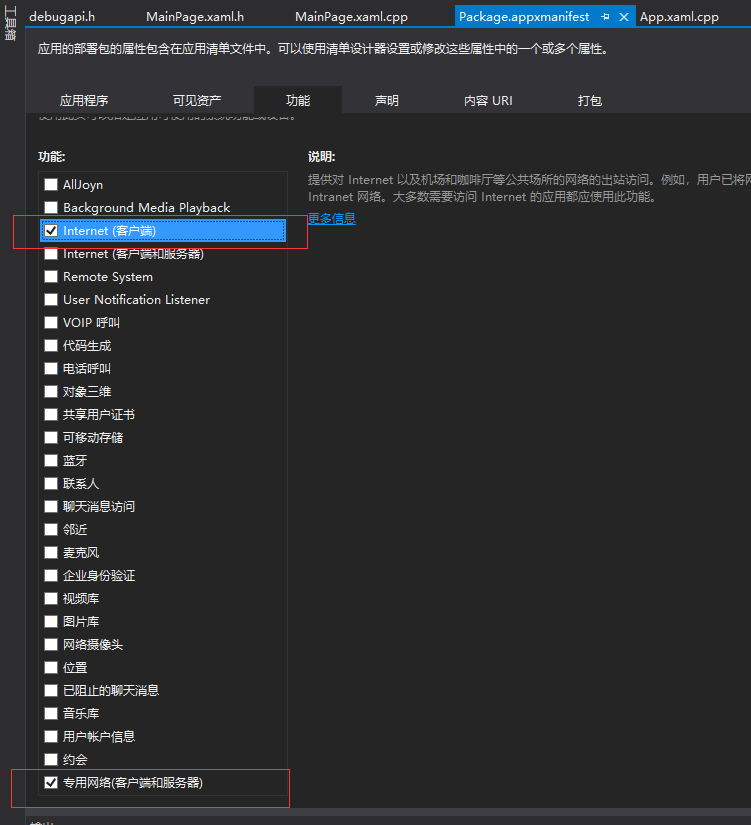Check the 麦克风 capability
Screen dimensions: 751x825
(51, 553)
